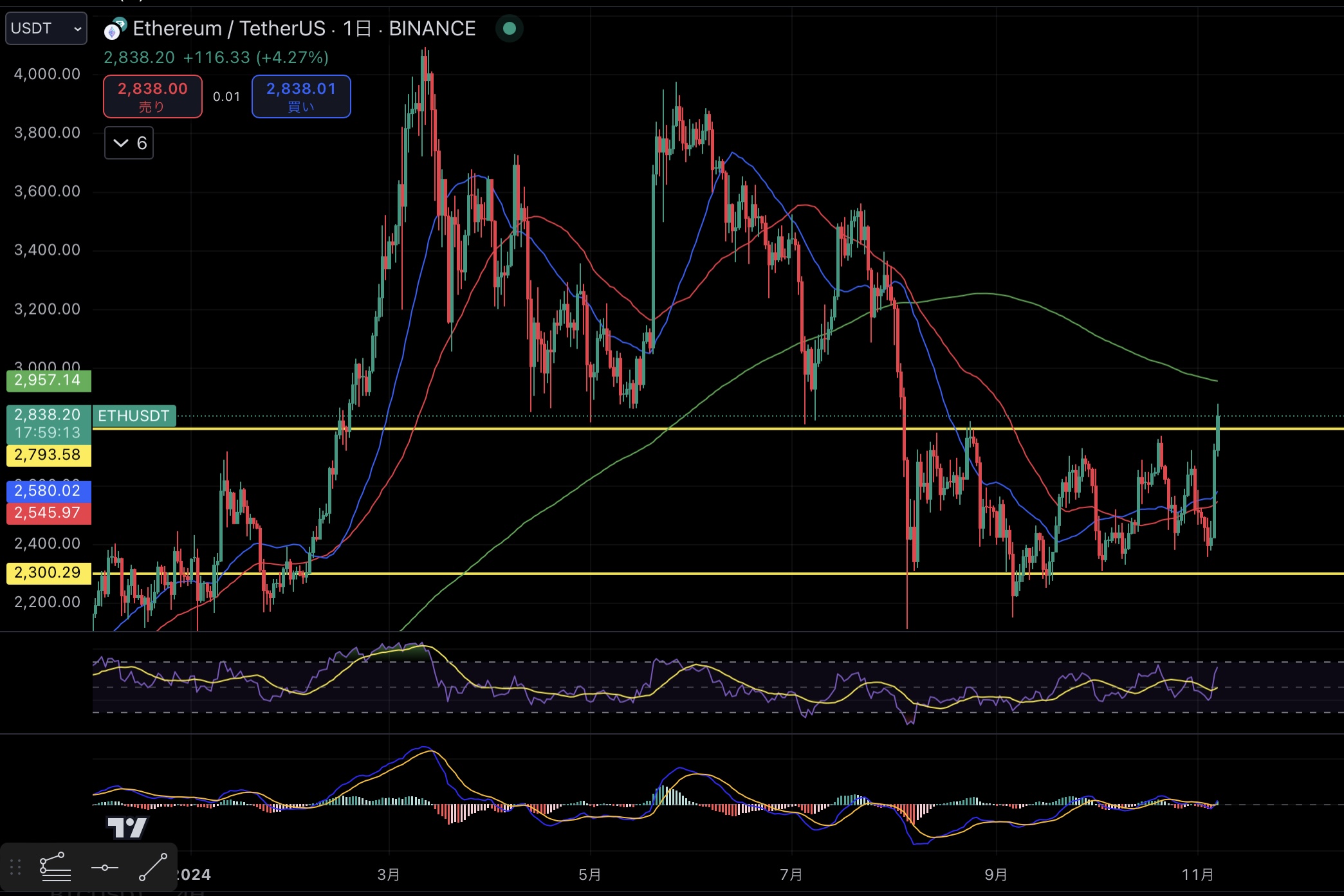The image size is (1344, 896).
Task: Click the blue 2,580.02 moving average label
Action: (x=48, y=491)
